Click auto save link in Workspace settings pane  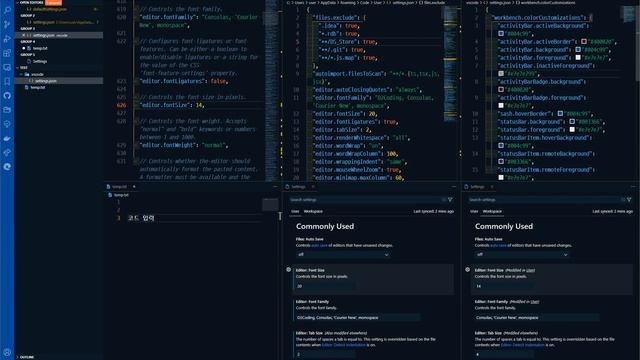pyautogui.click(x=498, y=245)
